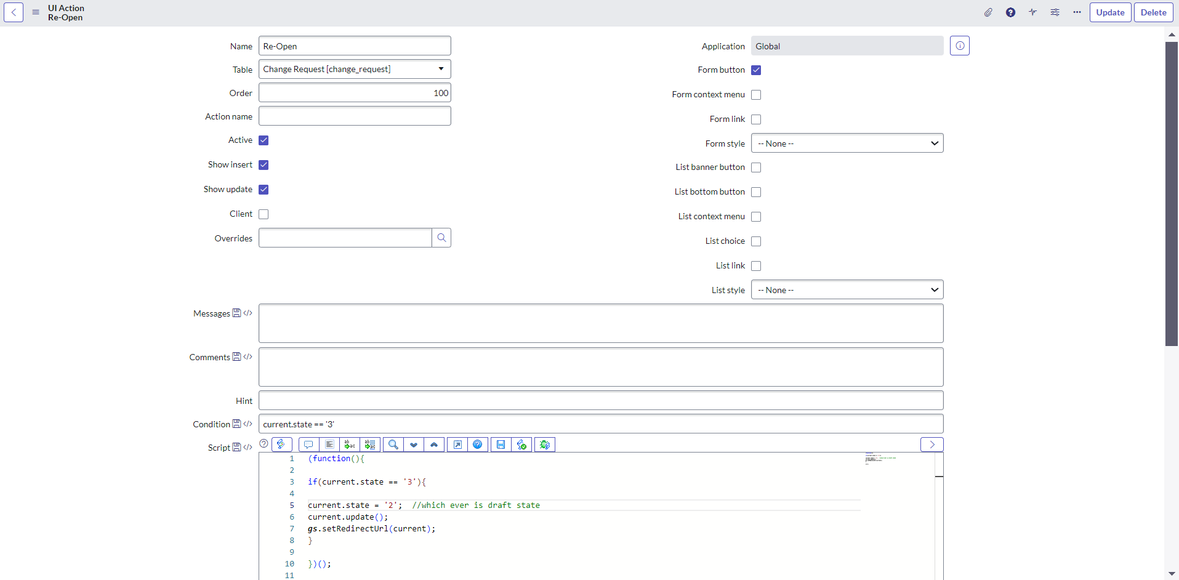Click the blue help icon in script toolbar
The height and width of the screenshot is (580, 1179).
point(477,445)
